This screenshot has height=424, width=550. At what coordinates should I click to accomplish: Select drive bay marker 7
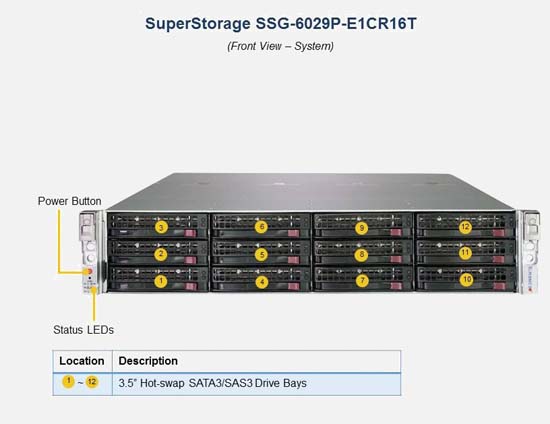tap(362, 280)
